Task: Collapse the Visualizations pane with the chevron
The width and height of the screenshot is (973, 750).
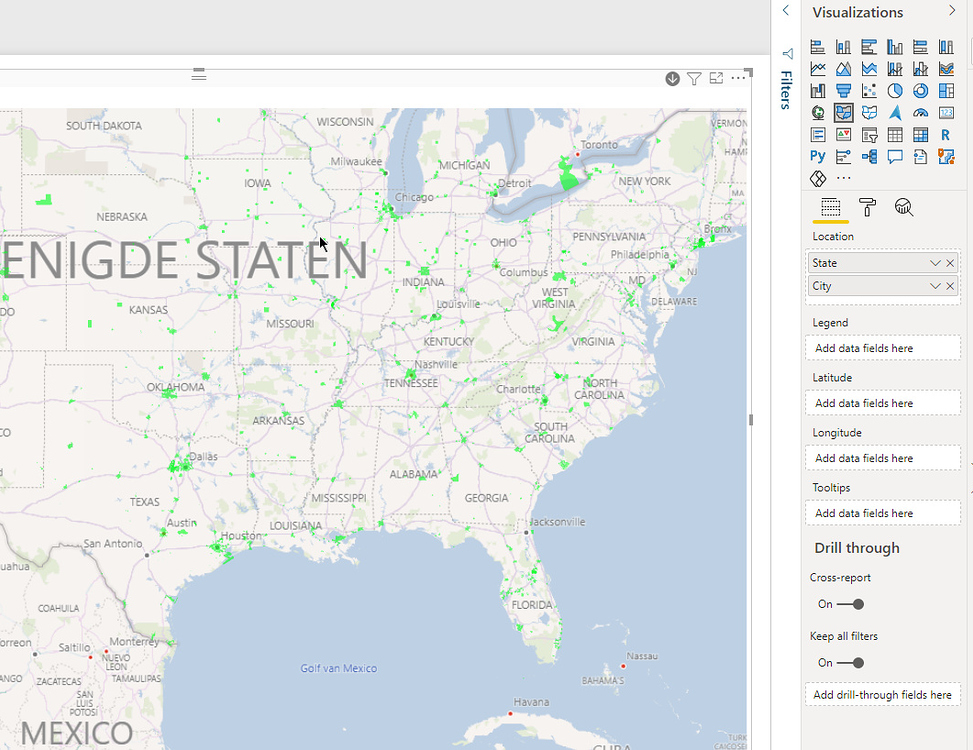Action: pyautogui.click(x=950, y=12)
